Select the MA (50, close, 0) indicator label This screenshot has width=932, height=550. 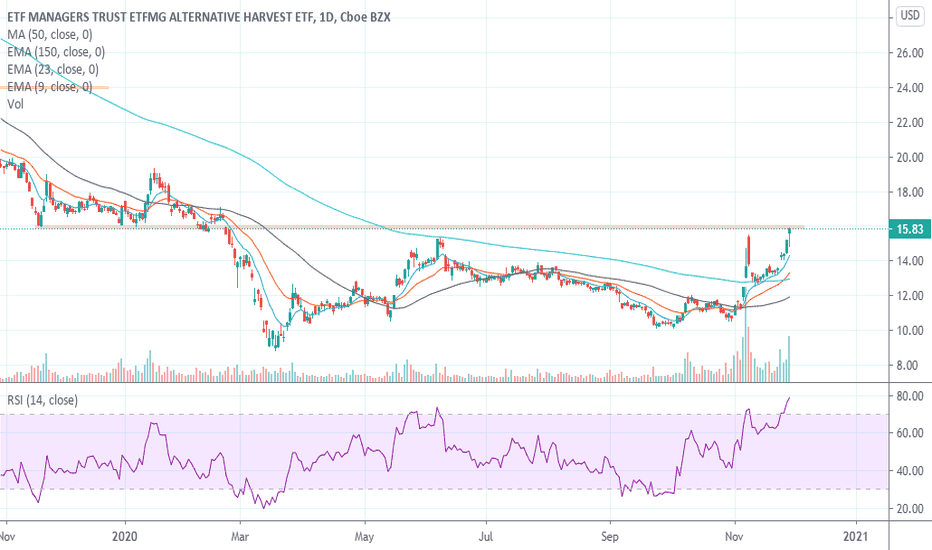(50, 34)
